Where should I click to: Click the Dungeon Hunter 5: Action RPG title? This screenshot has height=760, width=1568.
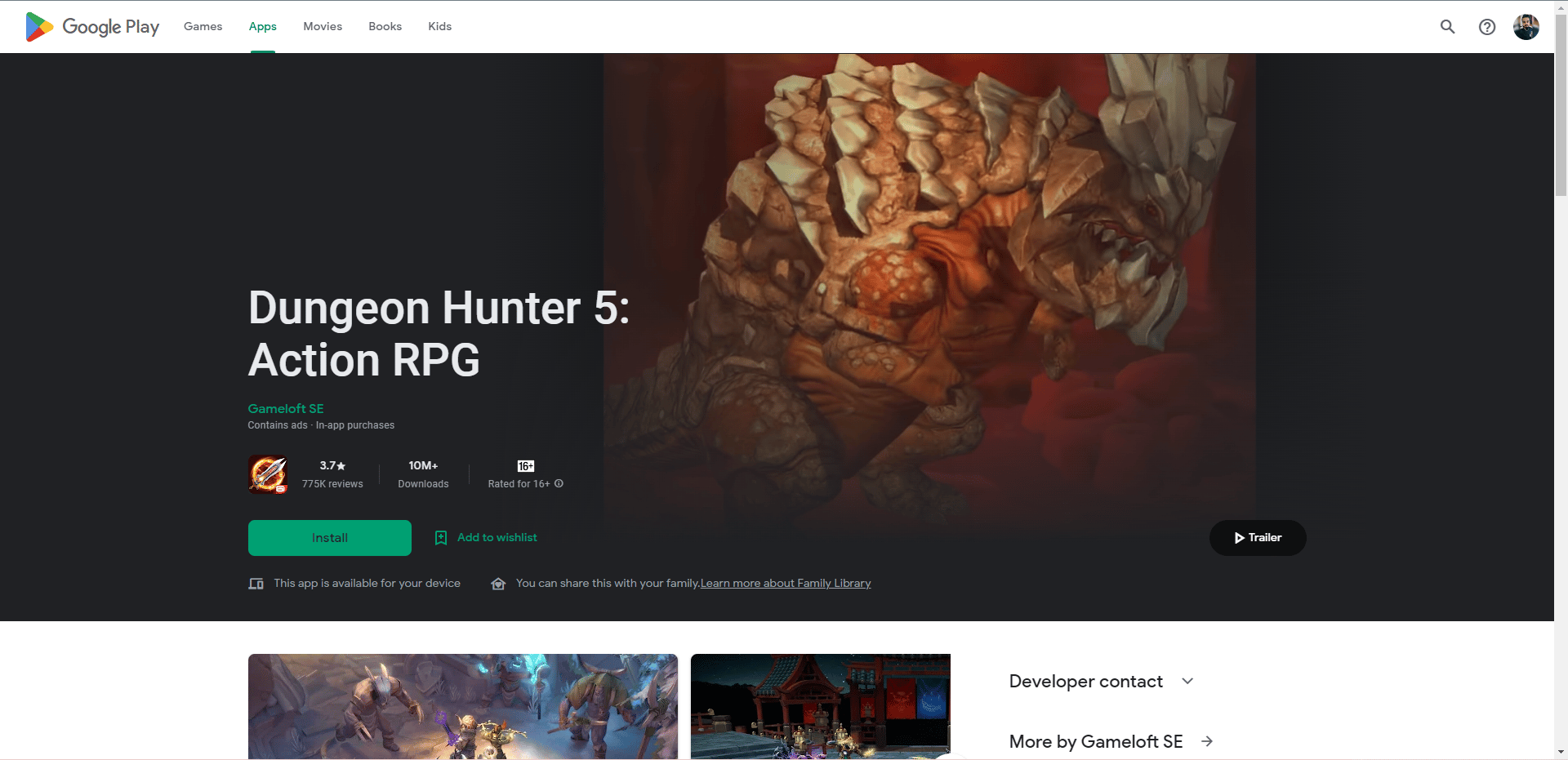(x=439, y=334)
